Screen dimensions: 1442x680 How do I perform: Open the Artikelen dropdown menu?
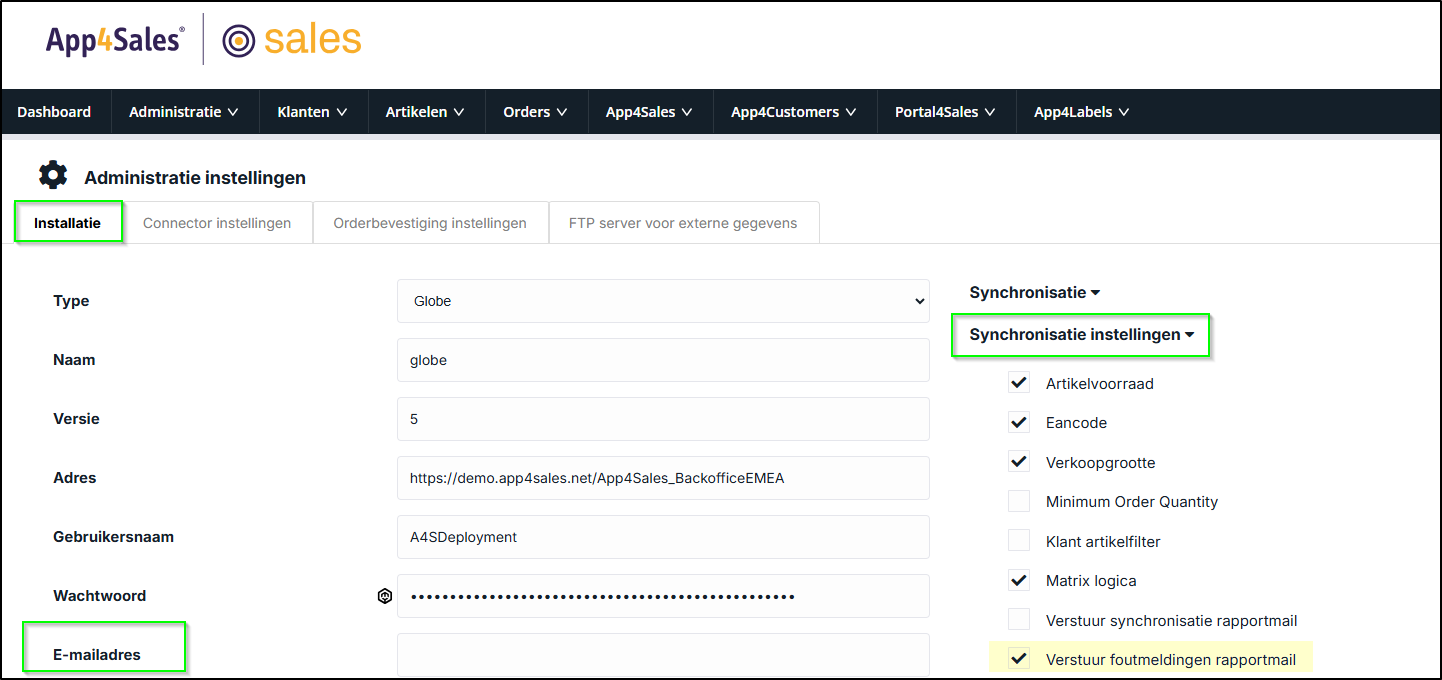tap(425, 112)
